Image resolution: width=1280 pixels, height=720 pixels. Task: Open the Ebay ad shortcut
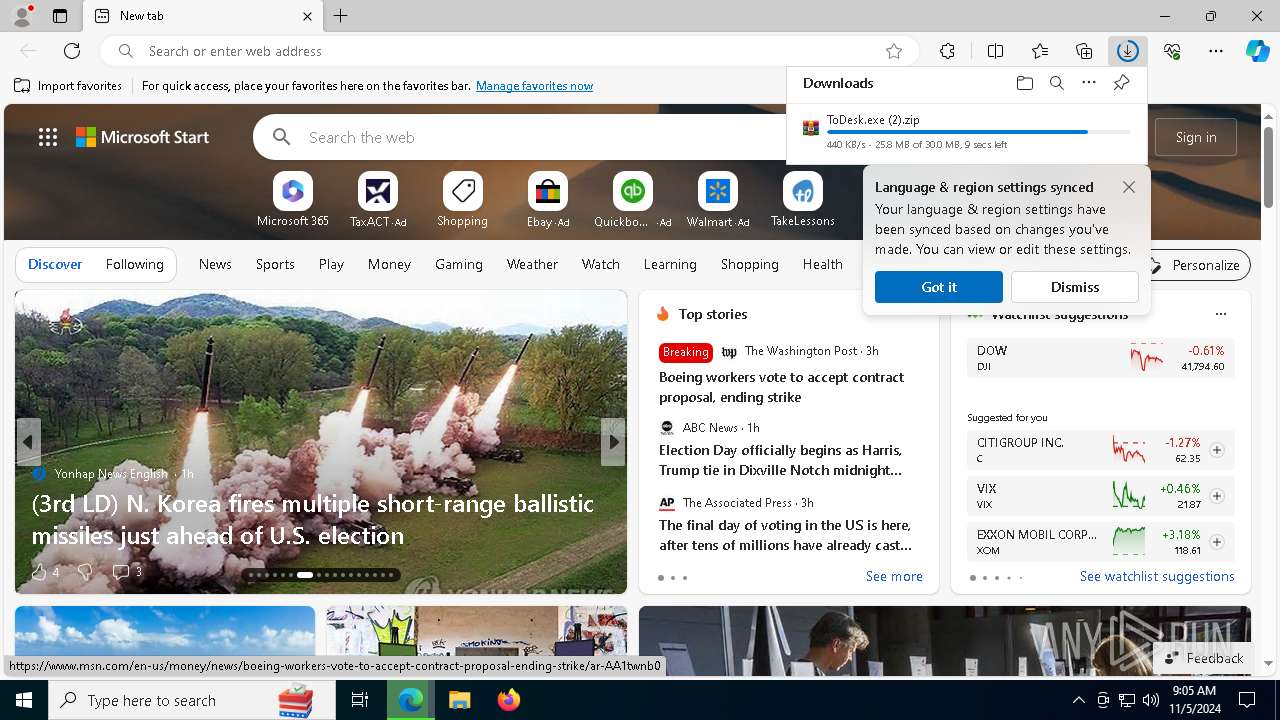pos(548,200)
